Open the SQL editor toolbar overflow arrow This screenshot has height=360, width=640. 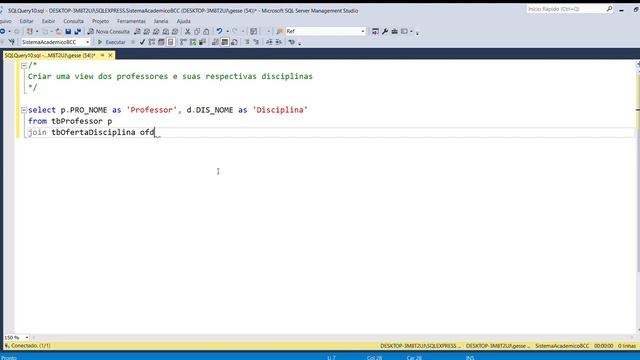click(300, 43)
